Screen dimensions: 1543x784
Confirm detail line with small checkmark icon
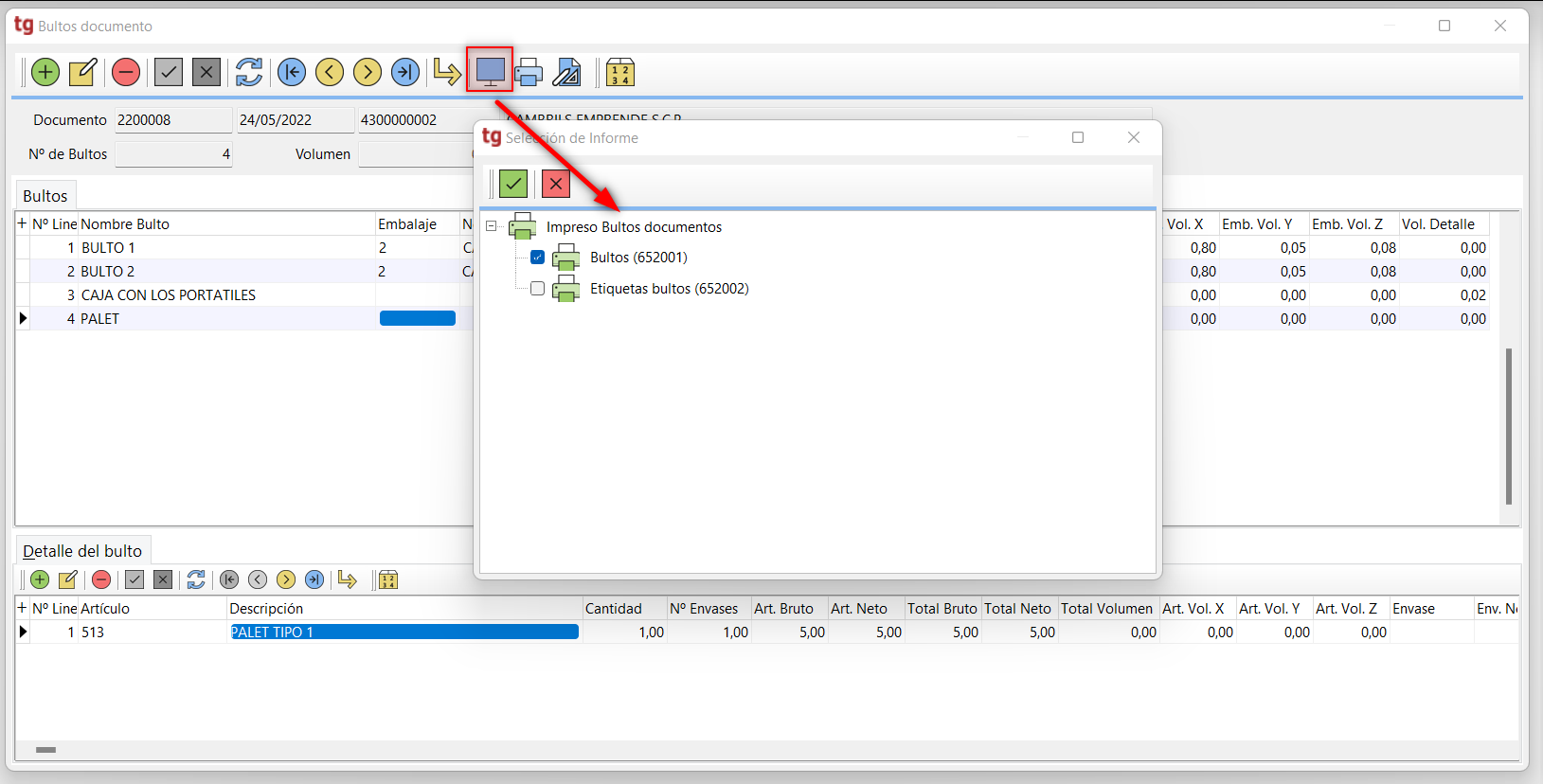135,579
